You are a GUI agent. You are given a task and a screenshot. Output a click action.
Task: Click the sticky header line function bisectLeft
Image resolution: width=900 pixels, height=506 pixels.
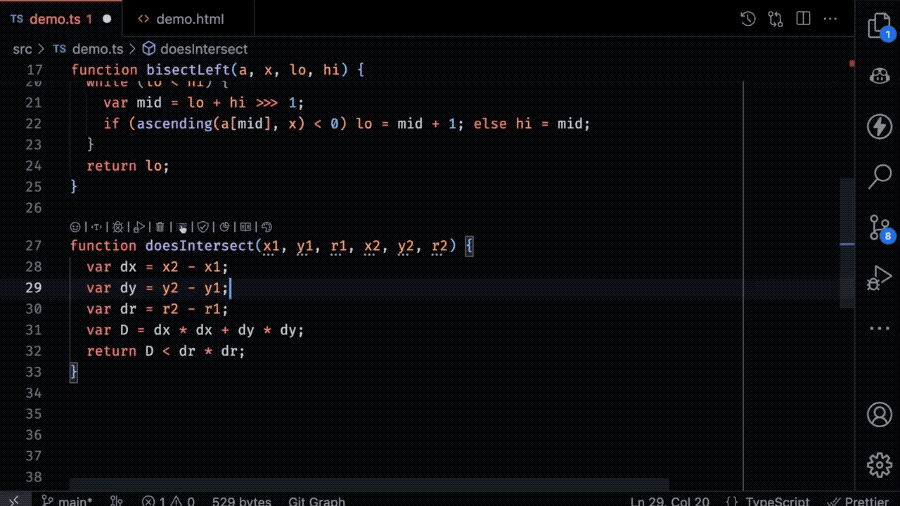(218, 70)
